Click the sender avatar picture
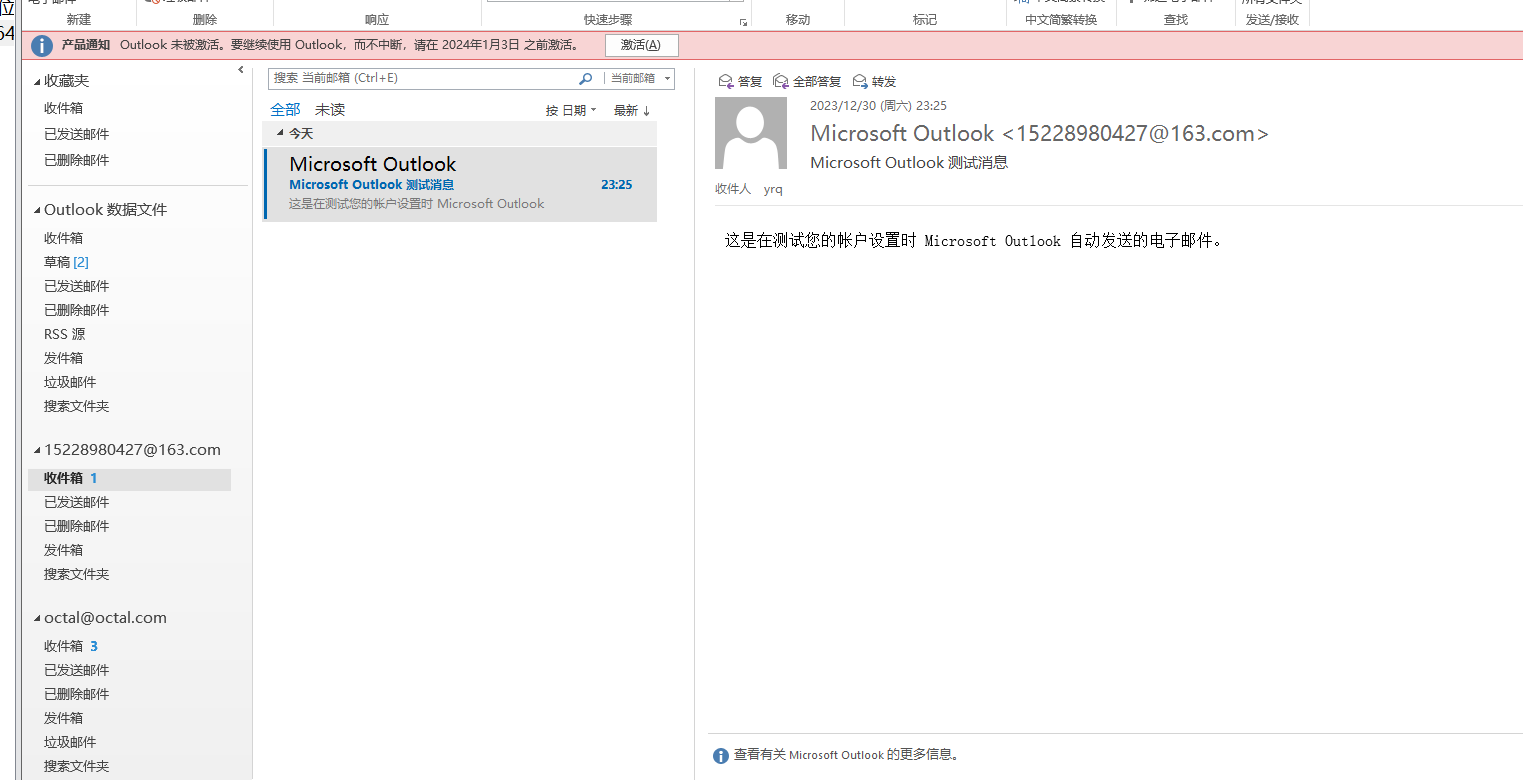The width and height of the screenshot is (1523, 780). (751, 133)
